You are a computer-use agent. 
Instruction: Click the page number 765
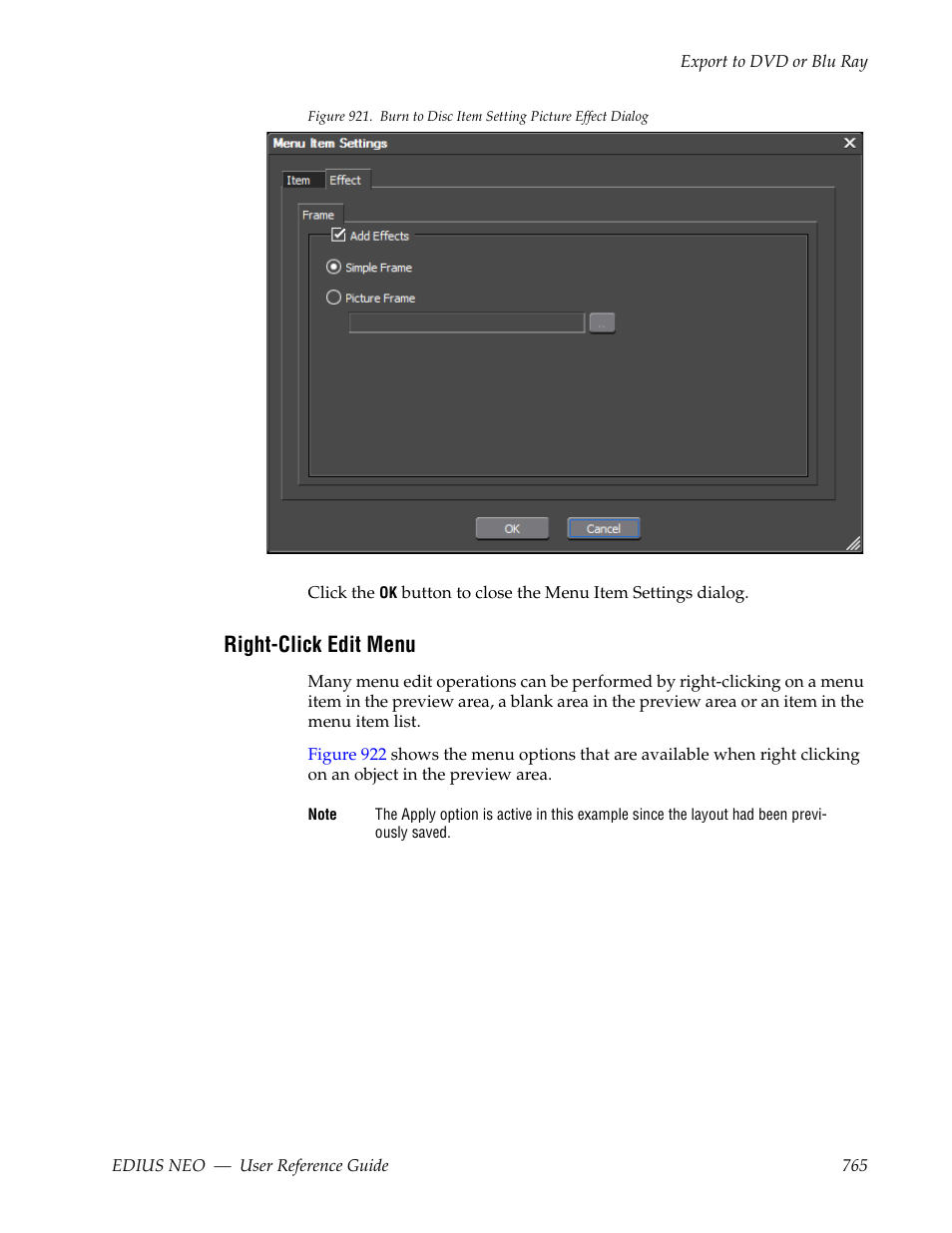854,1165
